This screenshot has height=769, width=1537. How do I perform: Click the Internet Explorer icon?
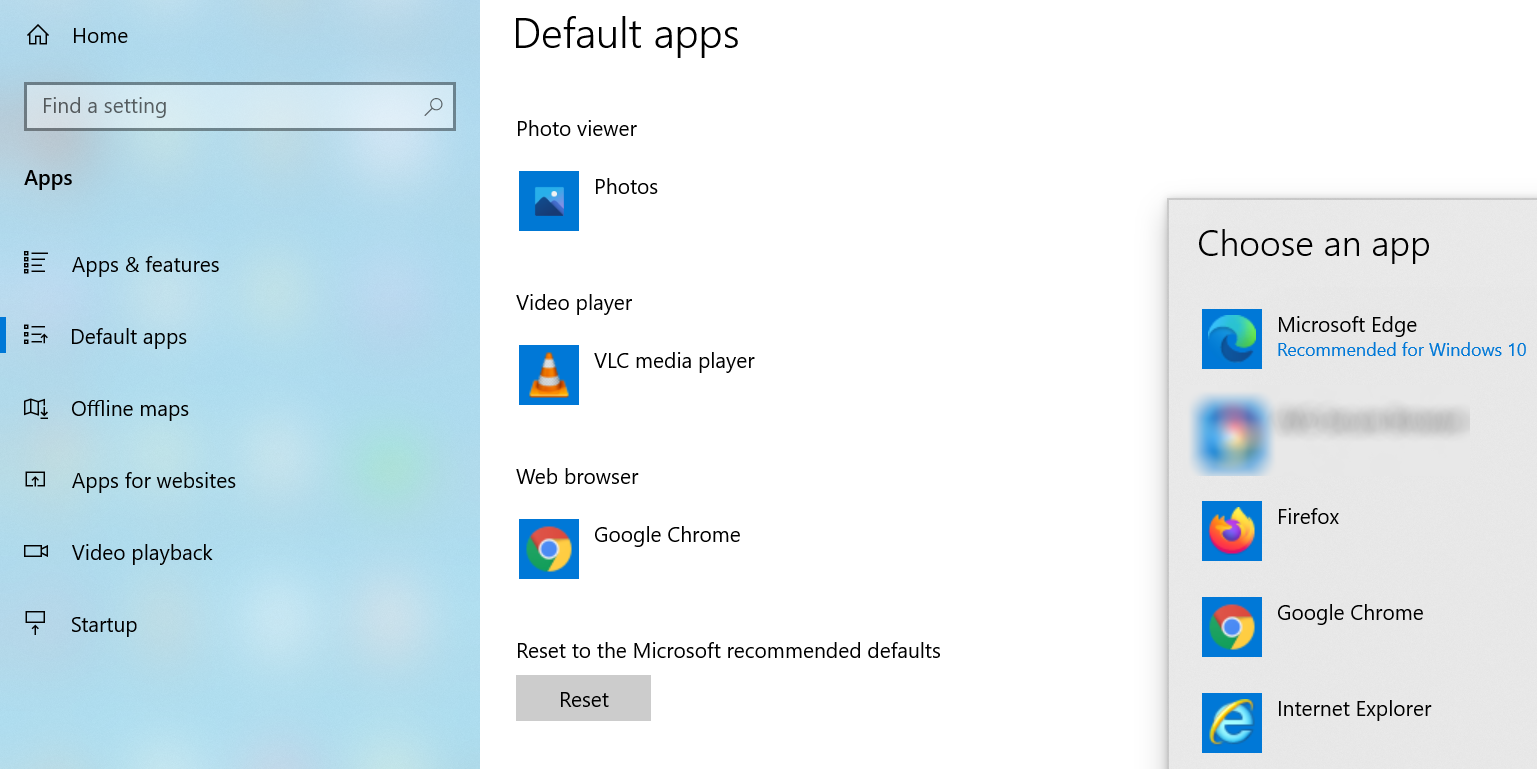[1231, 723]
